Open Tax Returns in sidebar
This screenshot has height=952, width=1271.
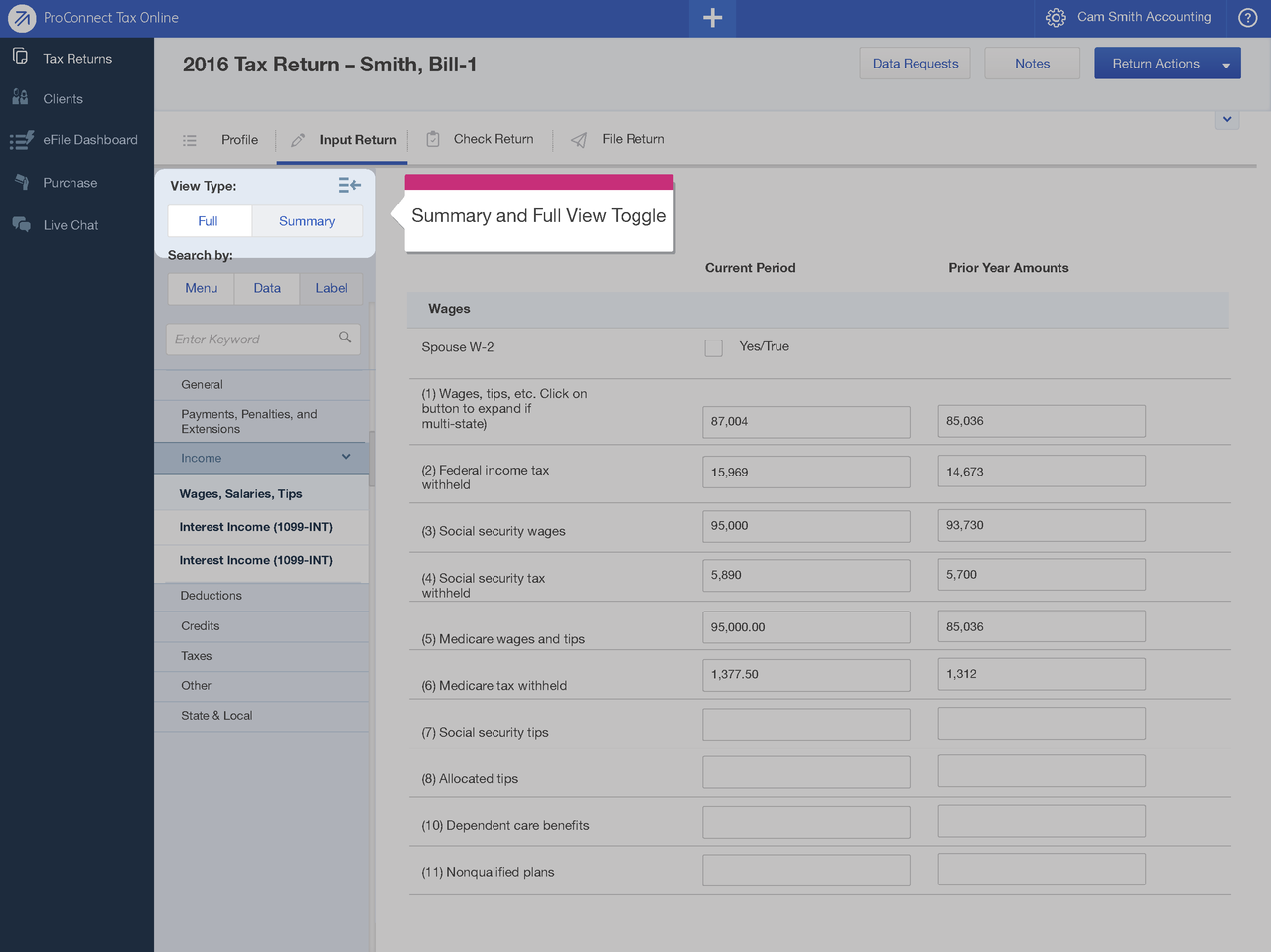tap(76, 59)
